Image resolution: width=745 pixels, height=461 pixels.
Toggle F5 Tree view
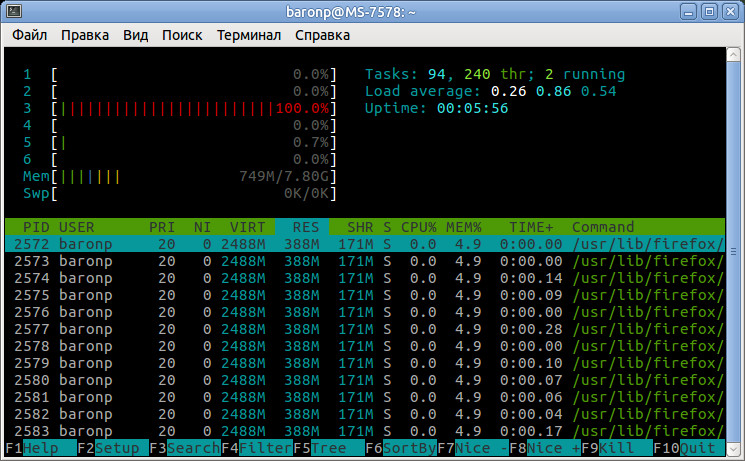click(329, 449)
